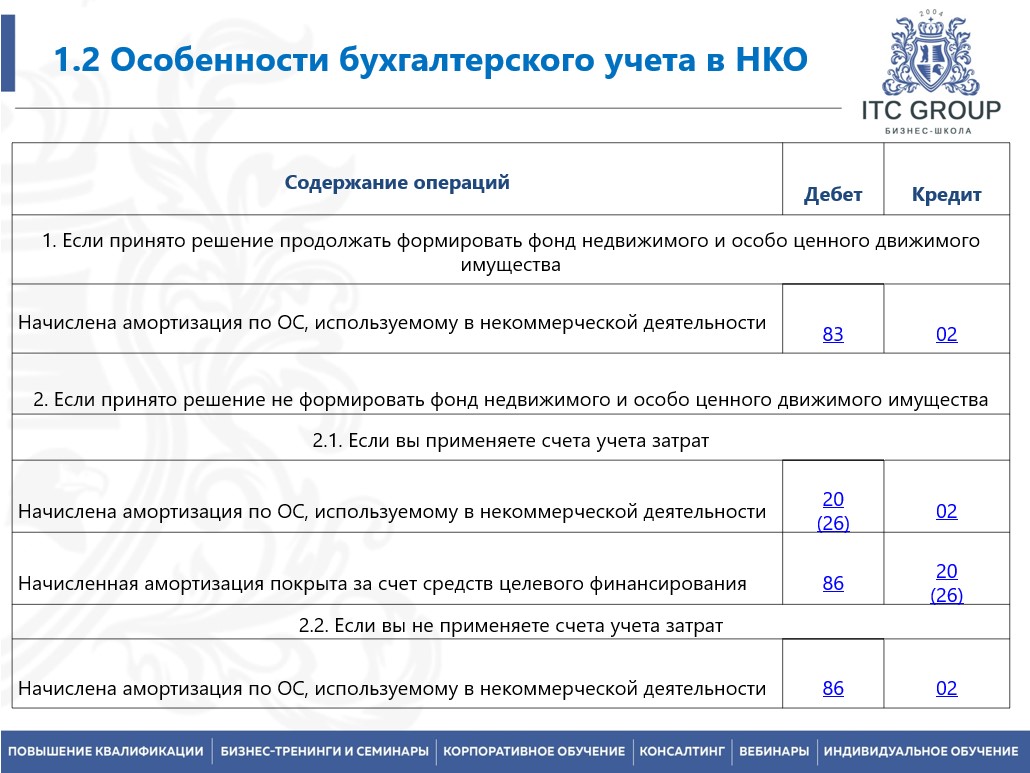Open the account 83 debit link

833,335
